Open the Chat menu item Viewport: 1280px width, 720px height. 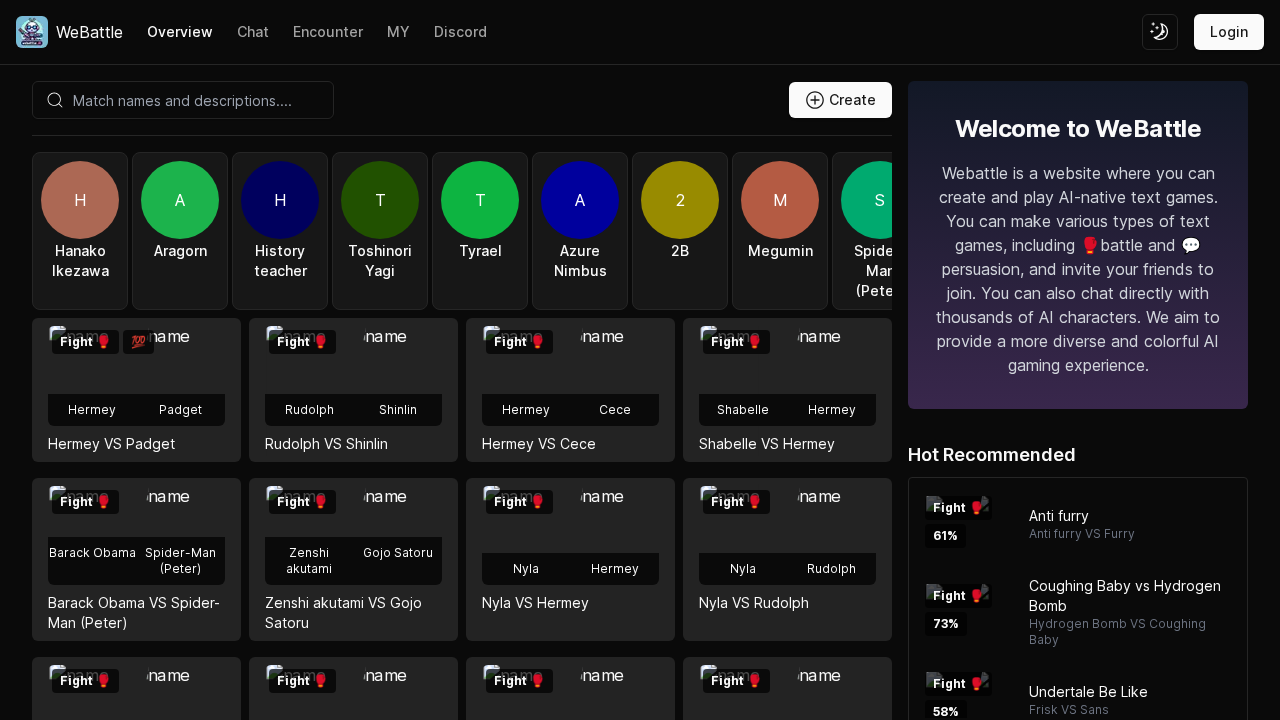coord(253,32)
